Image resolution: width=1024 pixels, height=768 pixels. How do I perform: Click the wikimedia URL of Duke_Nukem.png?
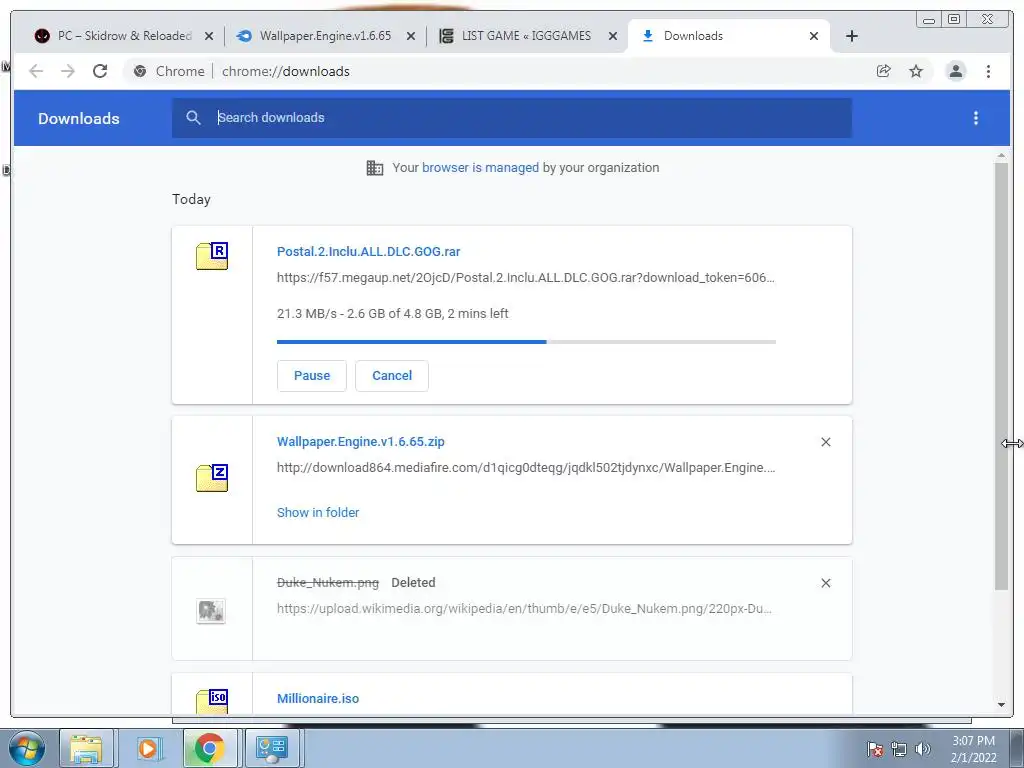pos(524,609)
